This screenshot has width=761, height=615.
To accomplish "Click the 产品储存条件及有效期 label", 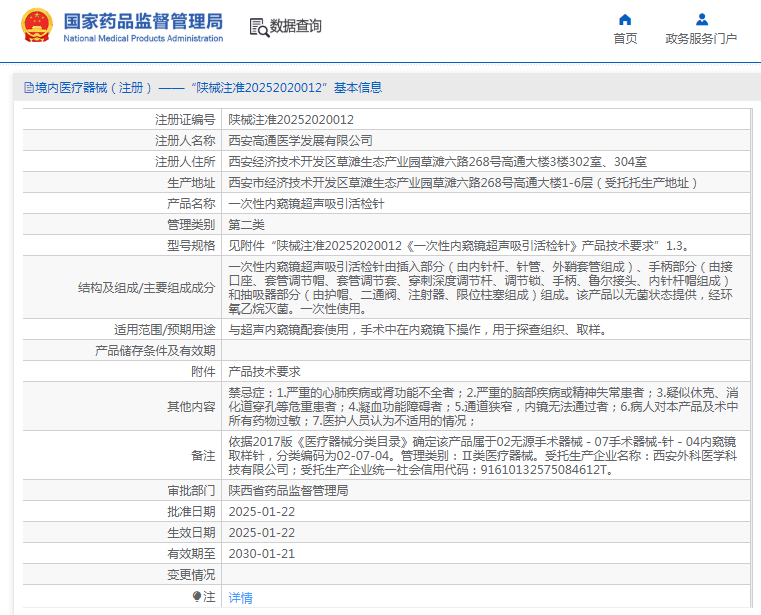I will [x=155, y=350].
